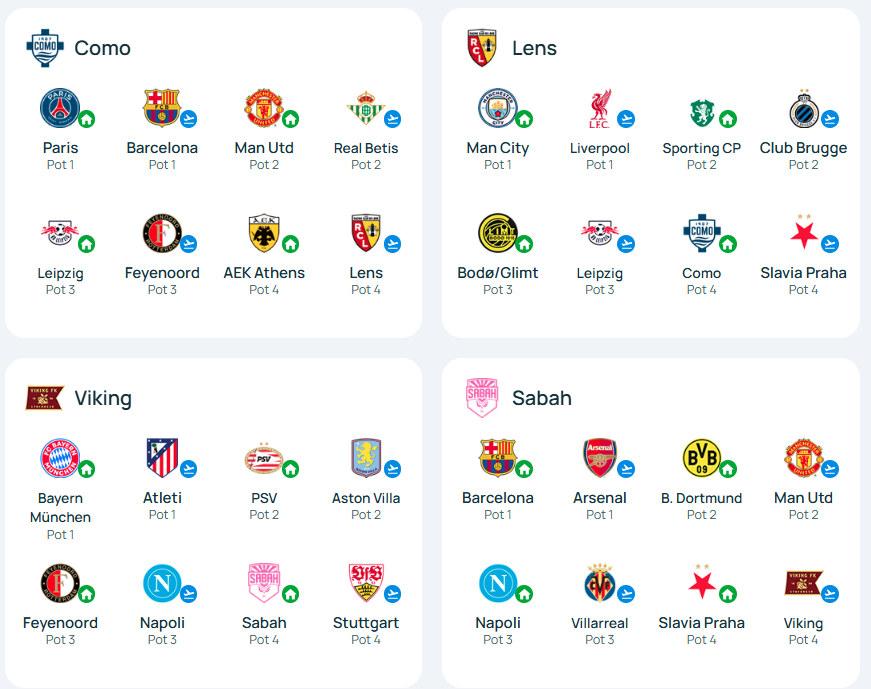Click the Paris Saint-Germain crest in Como card

pos(59,108)
